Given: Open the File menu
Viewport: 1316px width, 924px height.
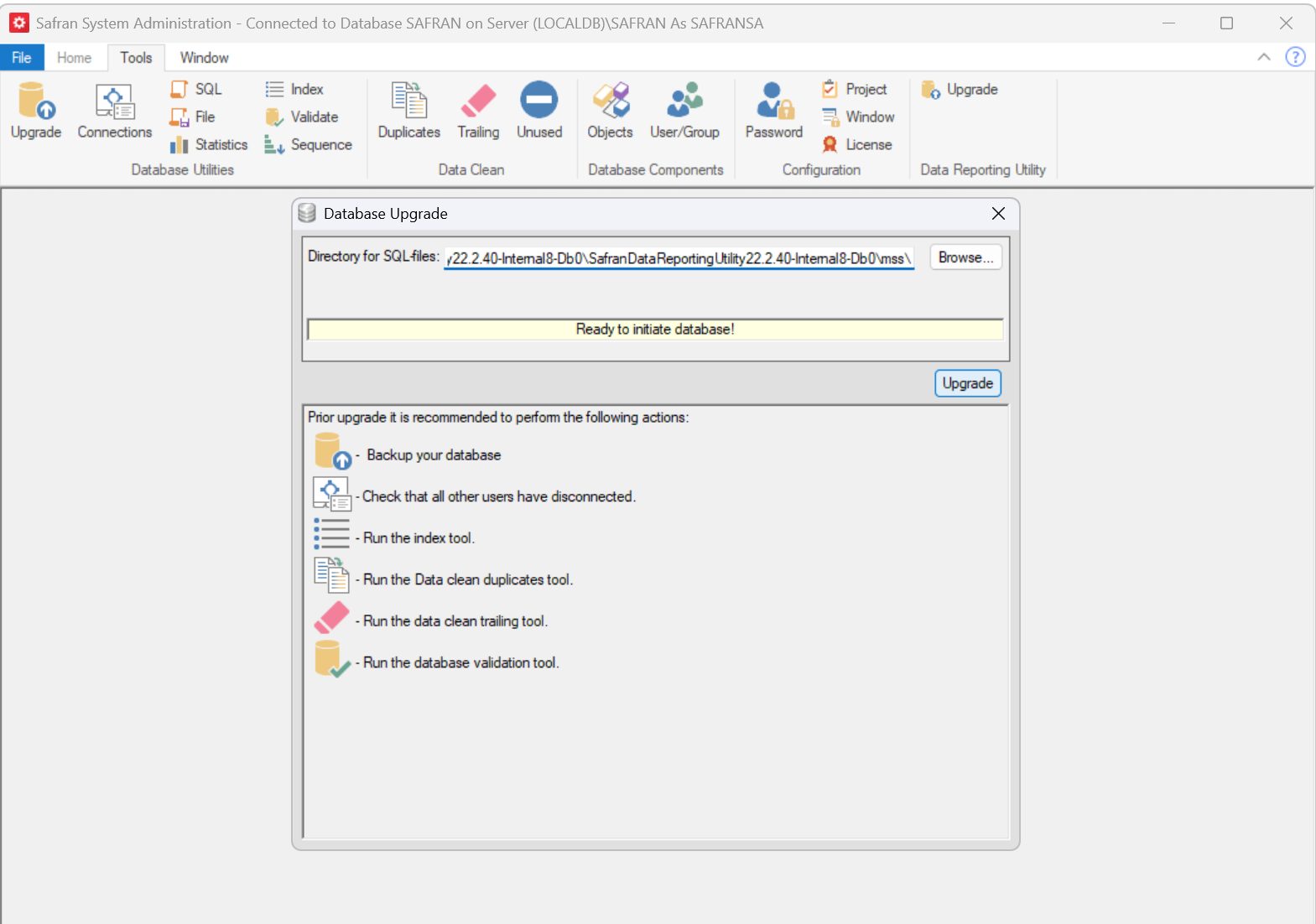Looking at the screenshot, I should pyautogui.click(x=22, y=57).
